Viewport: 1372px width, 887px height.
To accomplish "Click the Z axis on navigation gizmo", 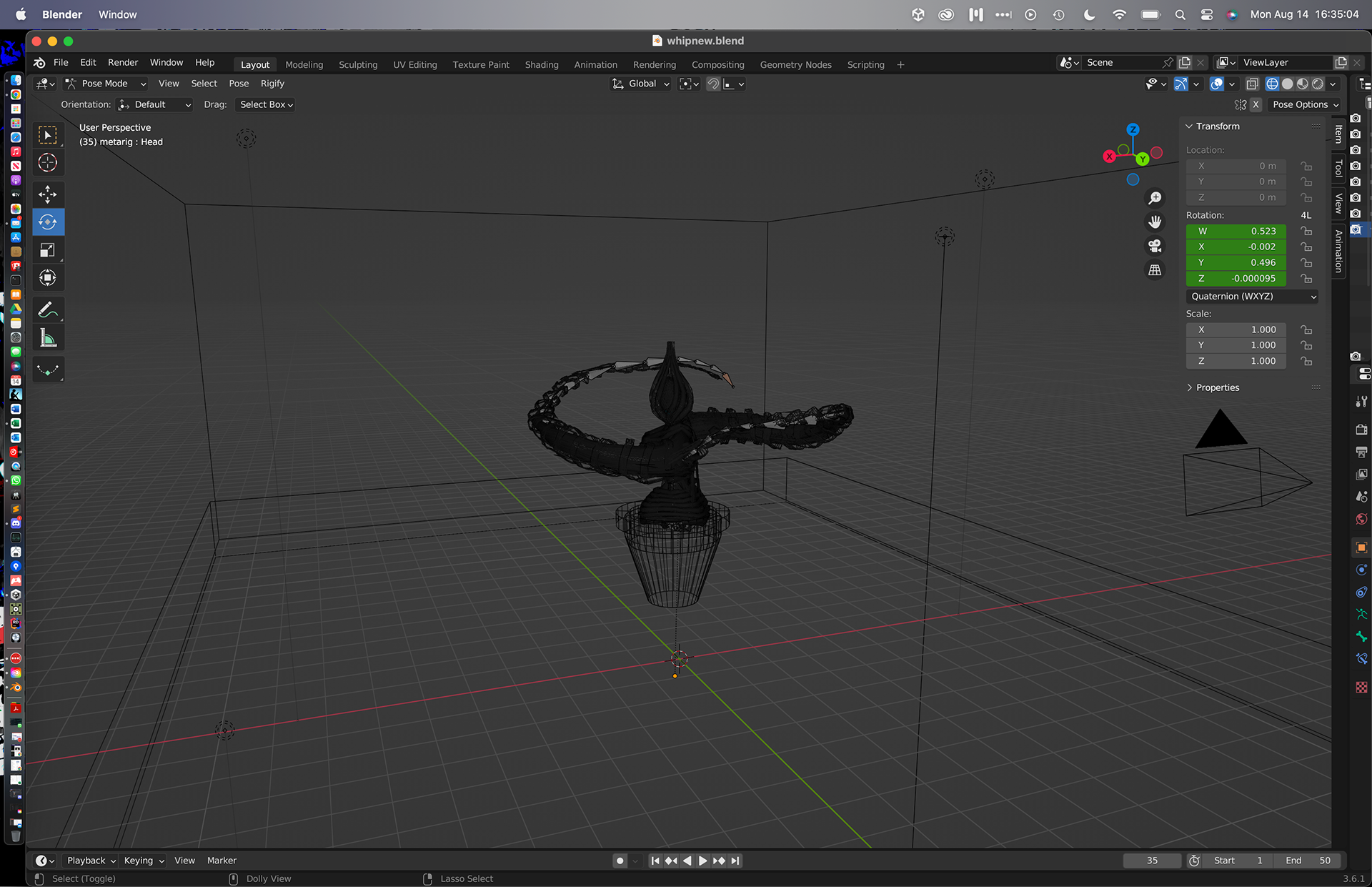I will click(1133, 129).
